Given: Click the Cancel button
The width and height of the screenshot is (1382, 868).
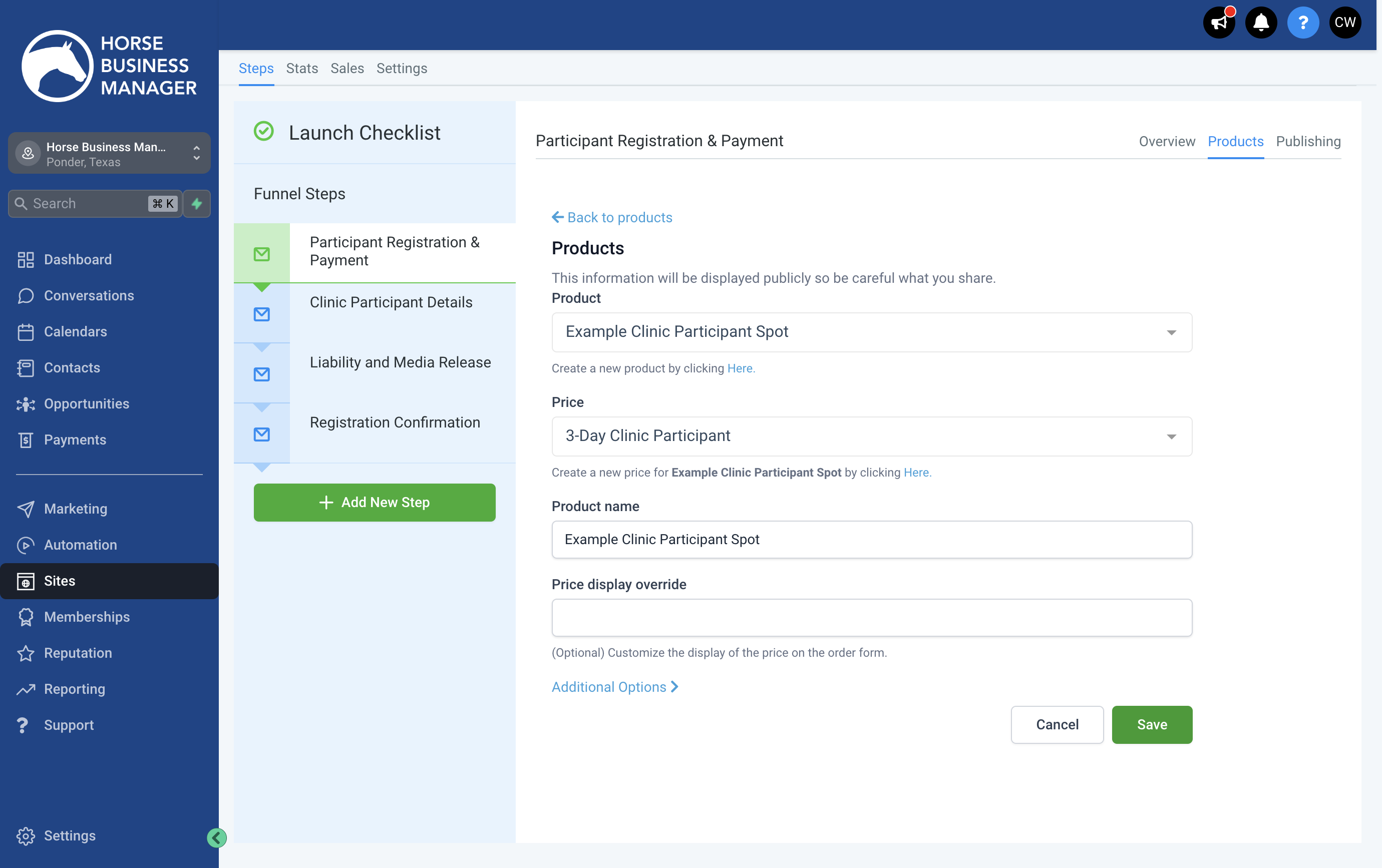Looking at the screenshot, I should (1057, 724).
